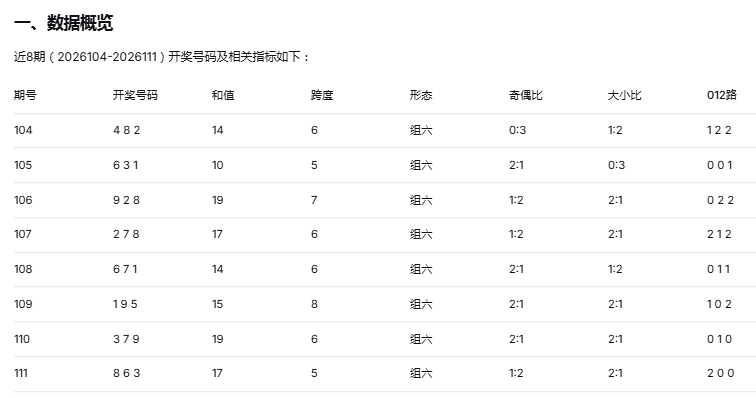This screenshot has height=398, width=756.
Task: Click winning numbers 3 7 9
Action: pos(126,339)
